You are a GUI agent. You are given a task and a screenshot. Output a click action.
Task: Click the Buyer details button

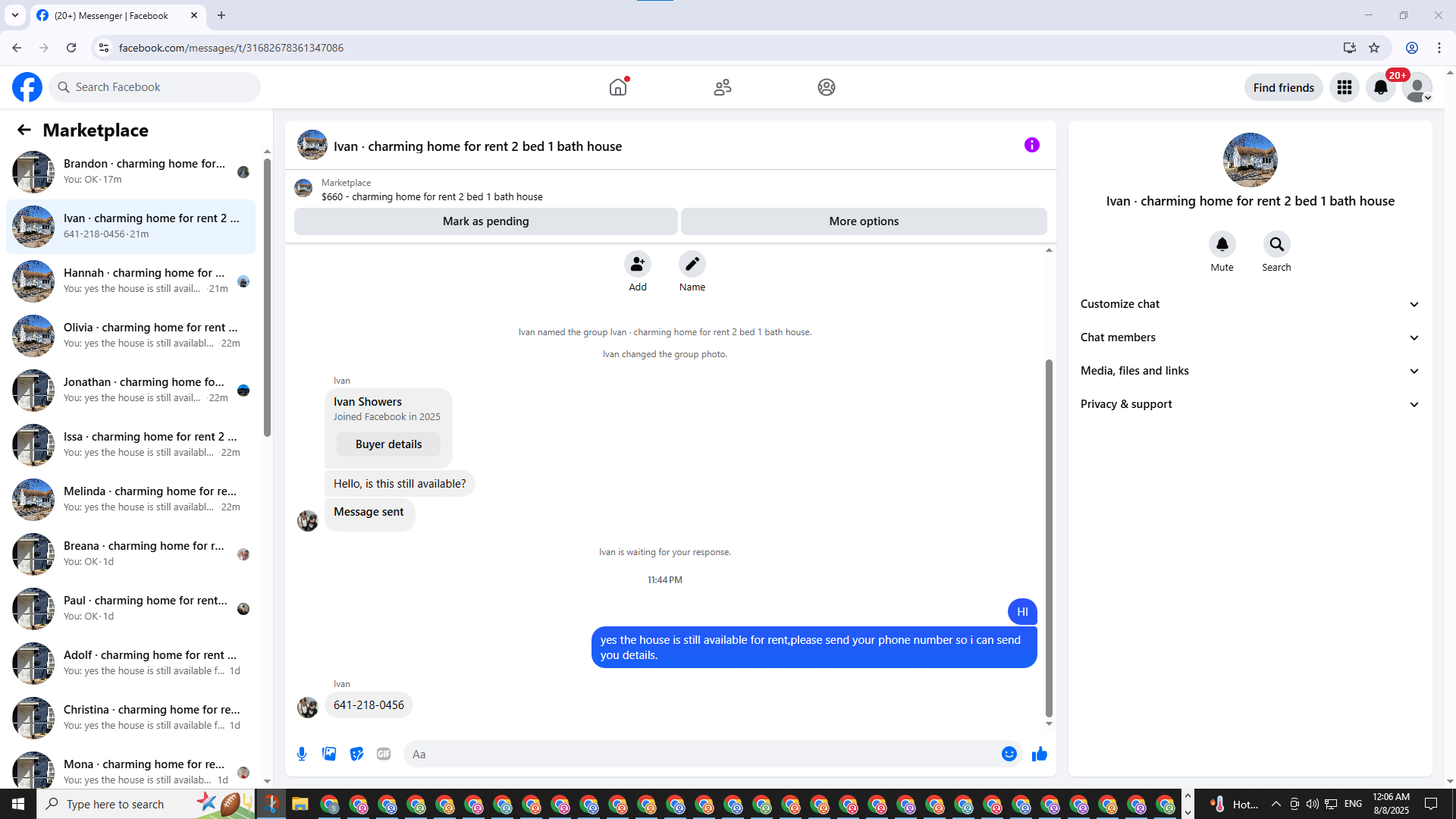pyautogui.click(x=388, y=444)
